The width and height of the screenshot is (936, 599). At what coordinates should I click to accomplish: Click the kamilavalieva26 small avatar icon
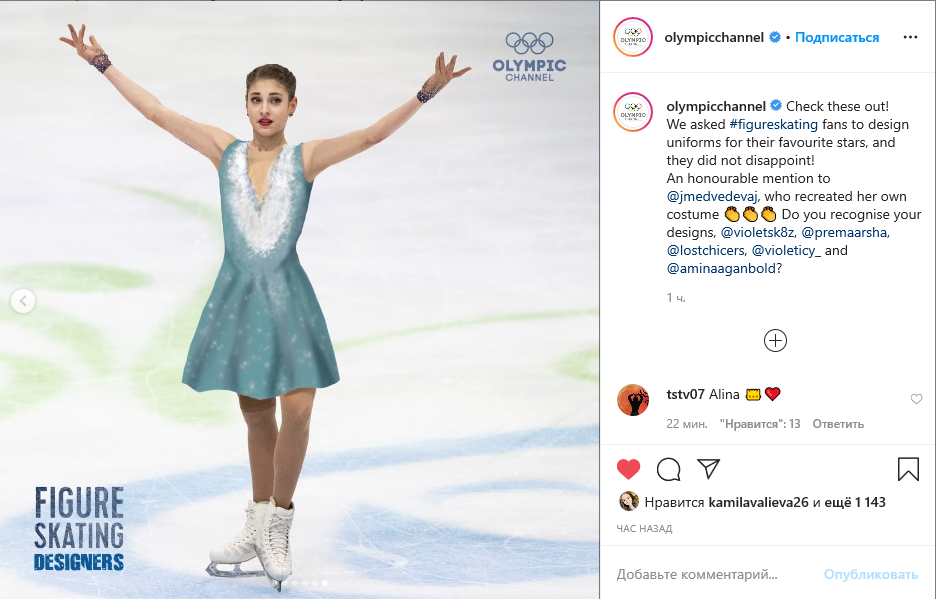[x=629, y=502]
